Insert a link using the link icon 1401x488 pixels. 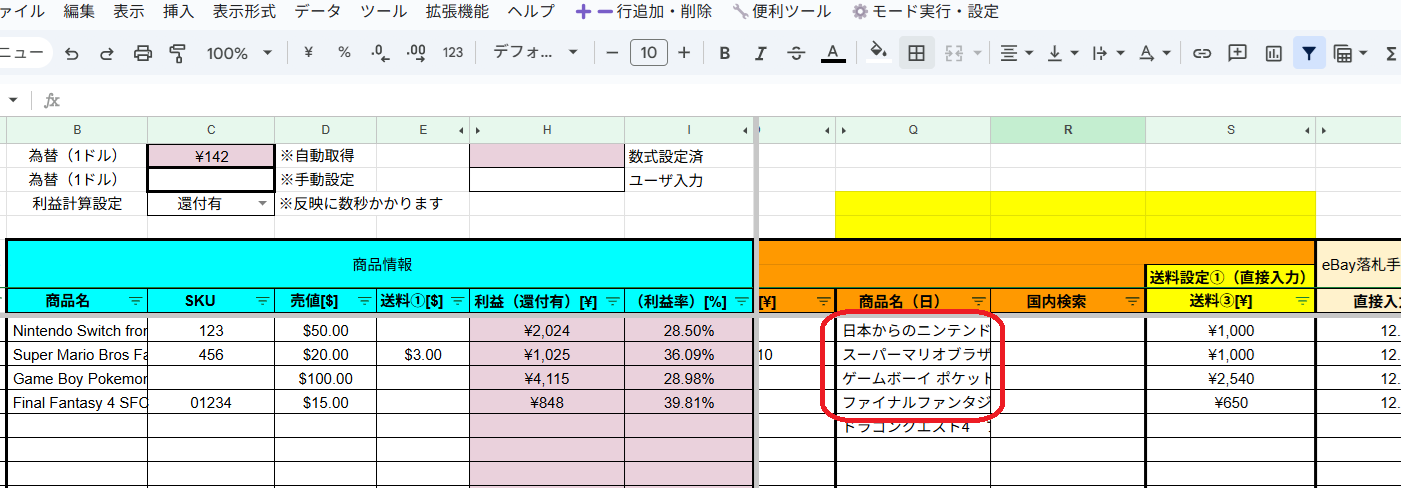point(1203,53)
